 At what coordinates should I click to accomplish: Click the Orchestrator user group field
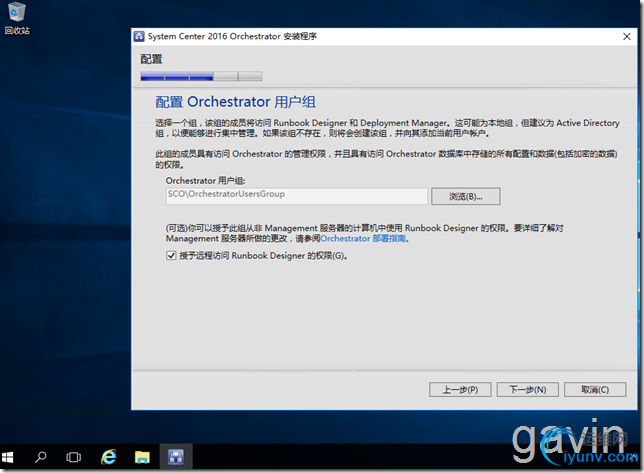(x=297, y=196)
